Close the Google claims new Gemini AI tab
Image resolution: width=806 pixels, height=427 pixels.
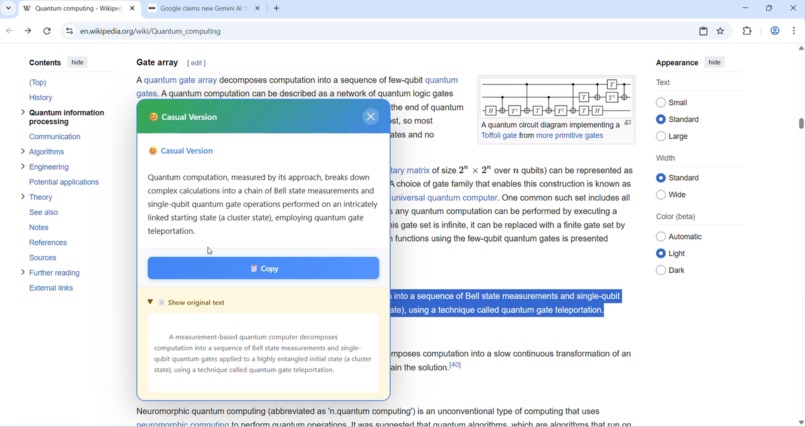258,8
